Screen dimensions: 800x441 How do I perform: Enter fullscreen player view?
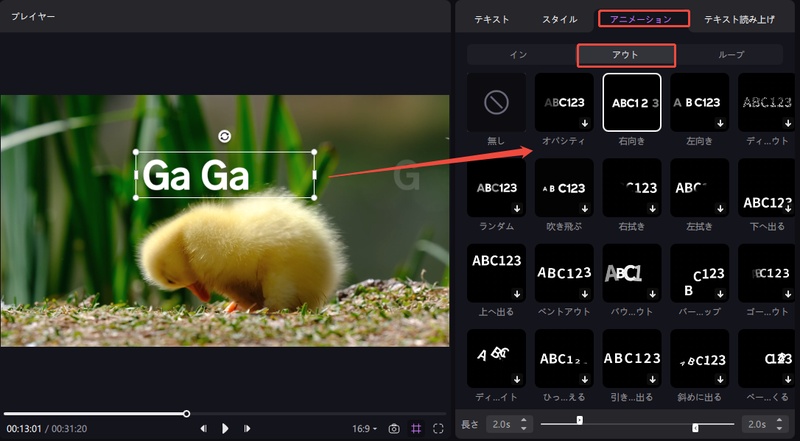point(438,429)
